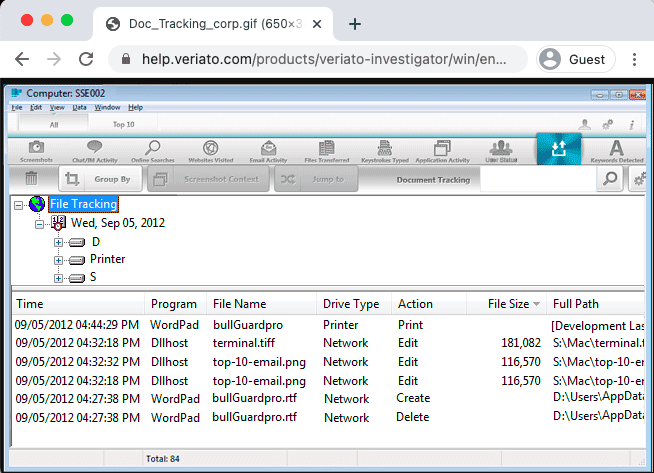Open the Screenshots view
The width and height of the screenshot is (654, 473).
[36, 151]
